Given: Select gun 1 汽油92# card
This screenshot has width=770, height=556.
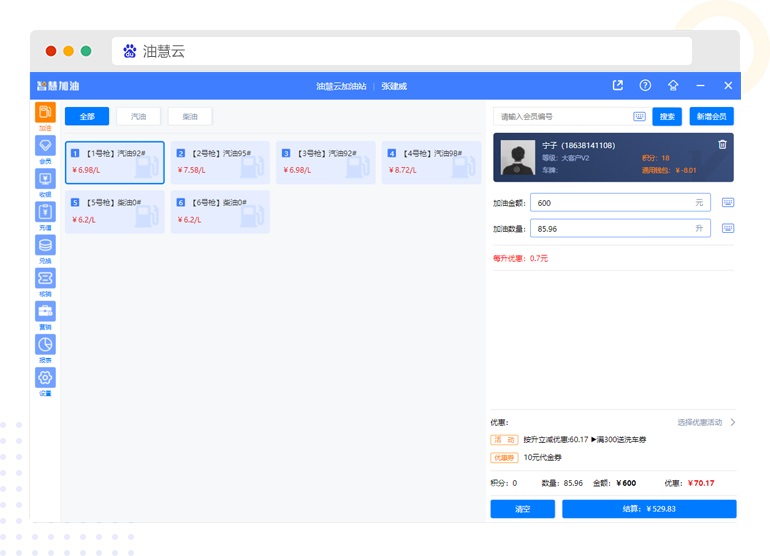Looking at the screenshot, I should [115, 163].
